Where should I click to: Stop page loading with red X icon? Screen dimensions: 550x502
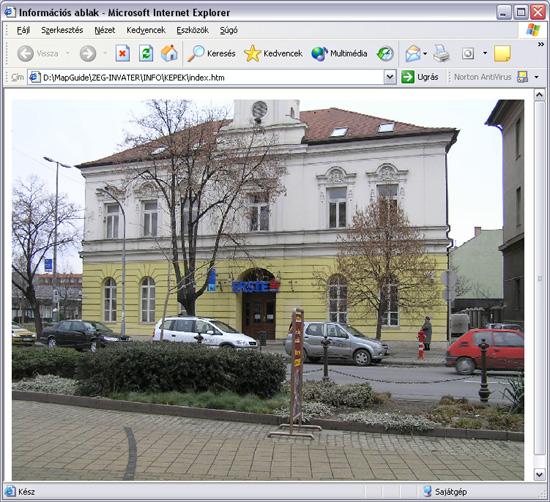pyautogui.click(x=122, y=54)
